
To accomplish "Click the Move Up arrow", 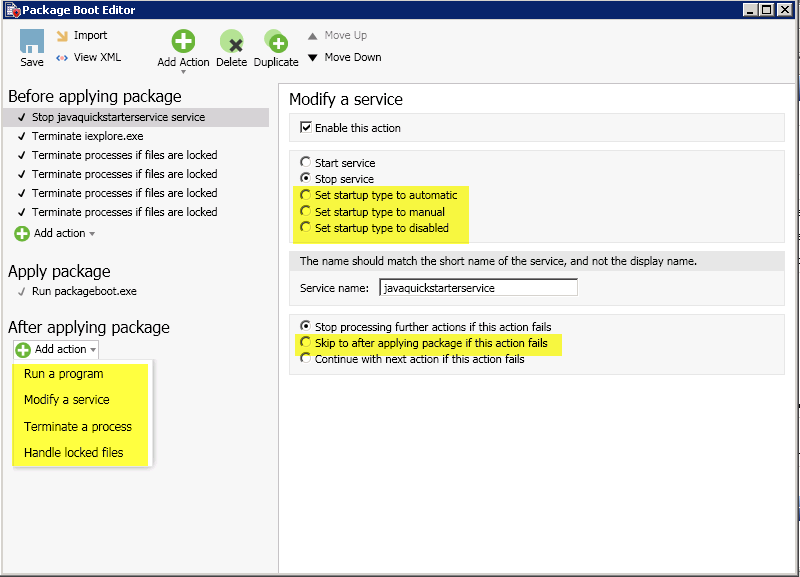I will [313, 36].
